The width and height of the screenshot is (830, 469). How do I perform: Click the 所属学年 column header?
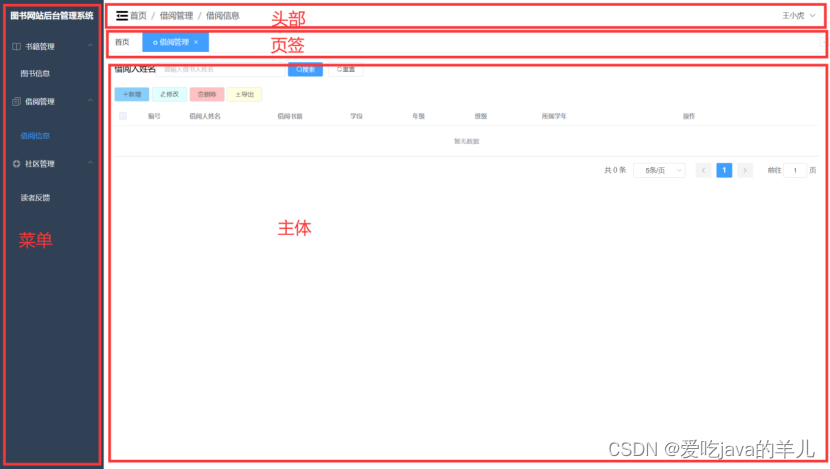tap(554, 116)
